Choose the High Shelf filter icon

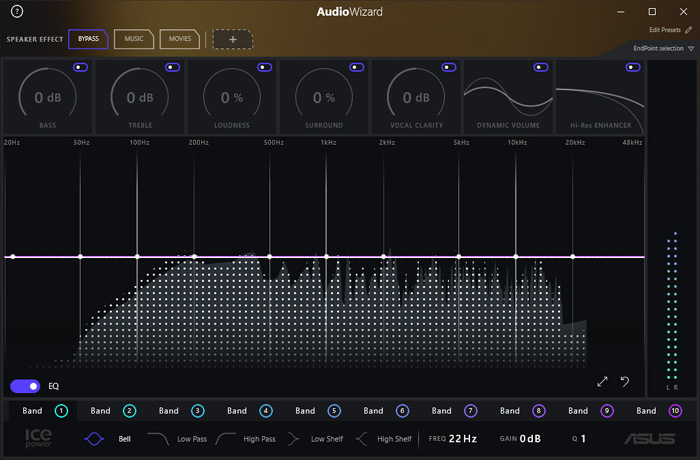pos(361,439)
